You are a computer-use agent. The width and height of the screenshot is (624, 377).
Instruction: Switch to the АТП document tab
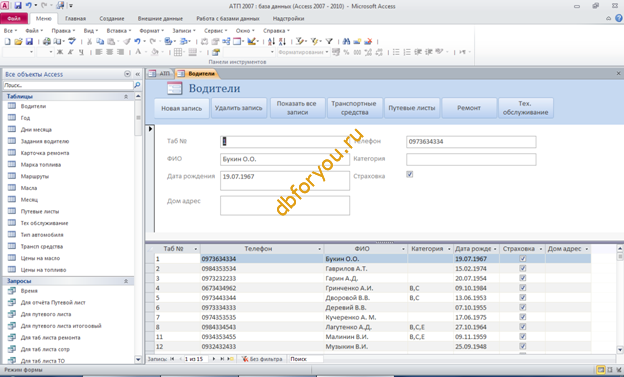(160, 74)
